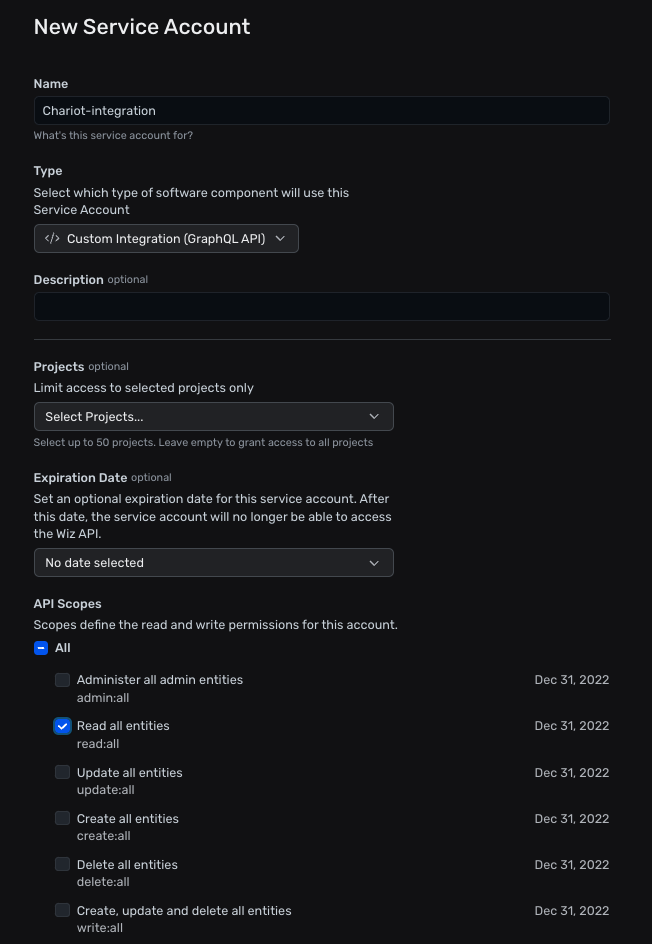Click the admin:all scope identifier text
The width and height of the screenshot is (652, 944).
(103, 698)
